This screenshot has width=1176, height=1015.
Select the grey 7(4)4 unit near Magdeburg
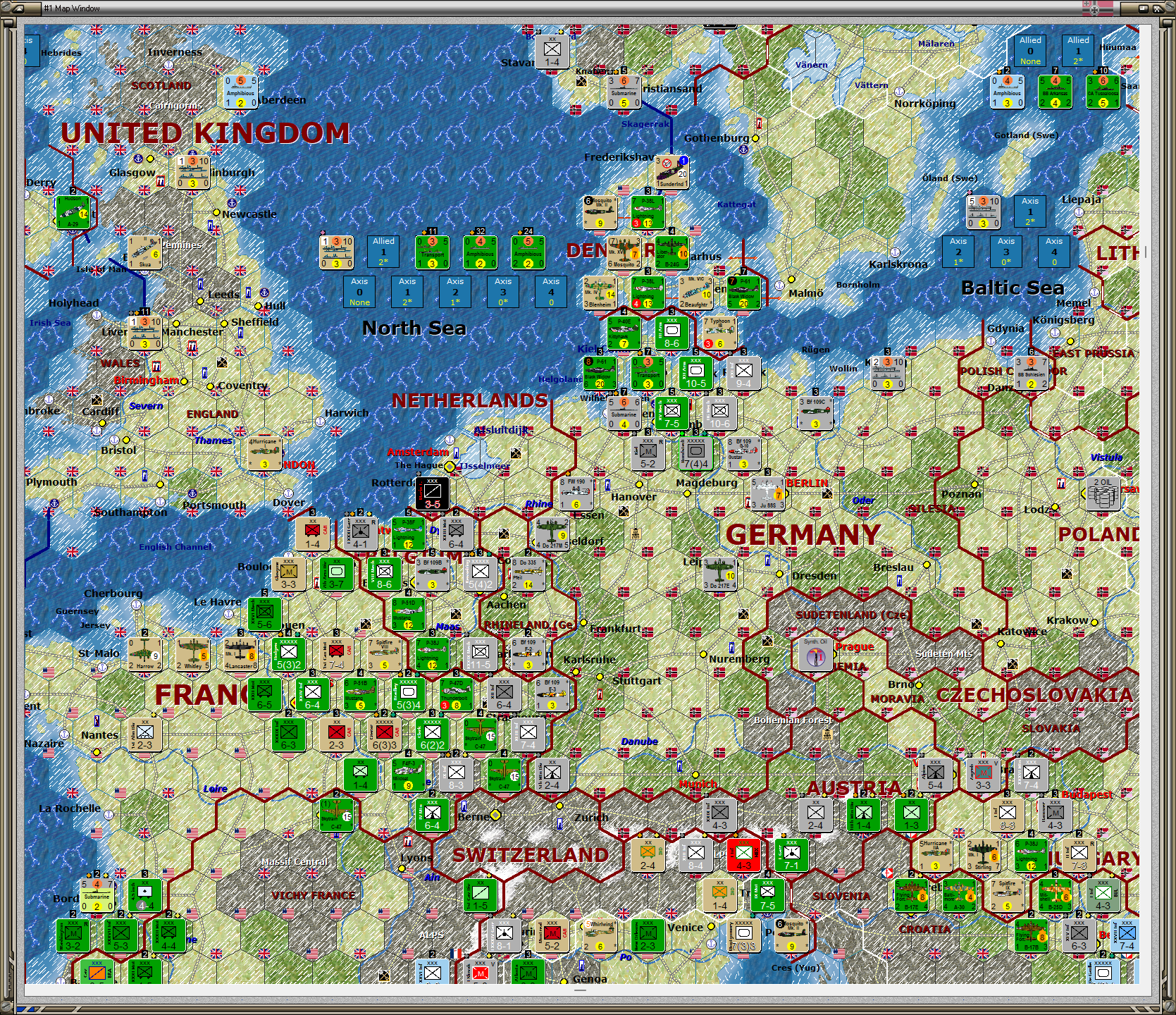695,453
